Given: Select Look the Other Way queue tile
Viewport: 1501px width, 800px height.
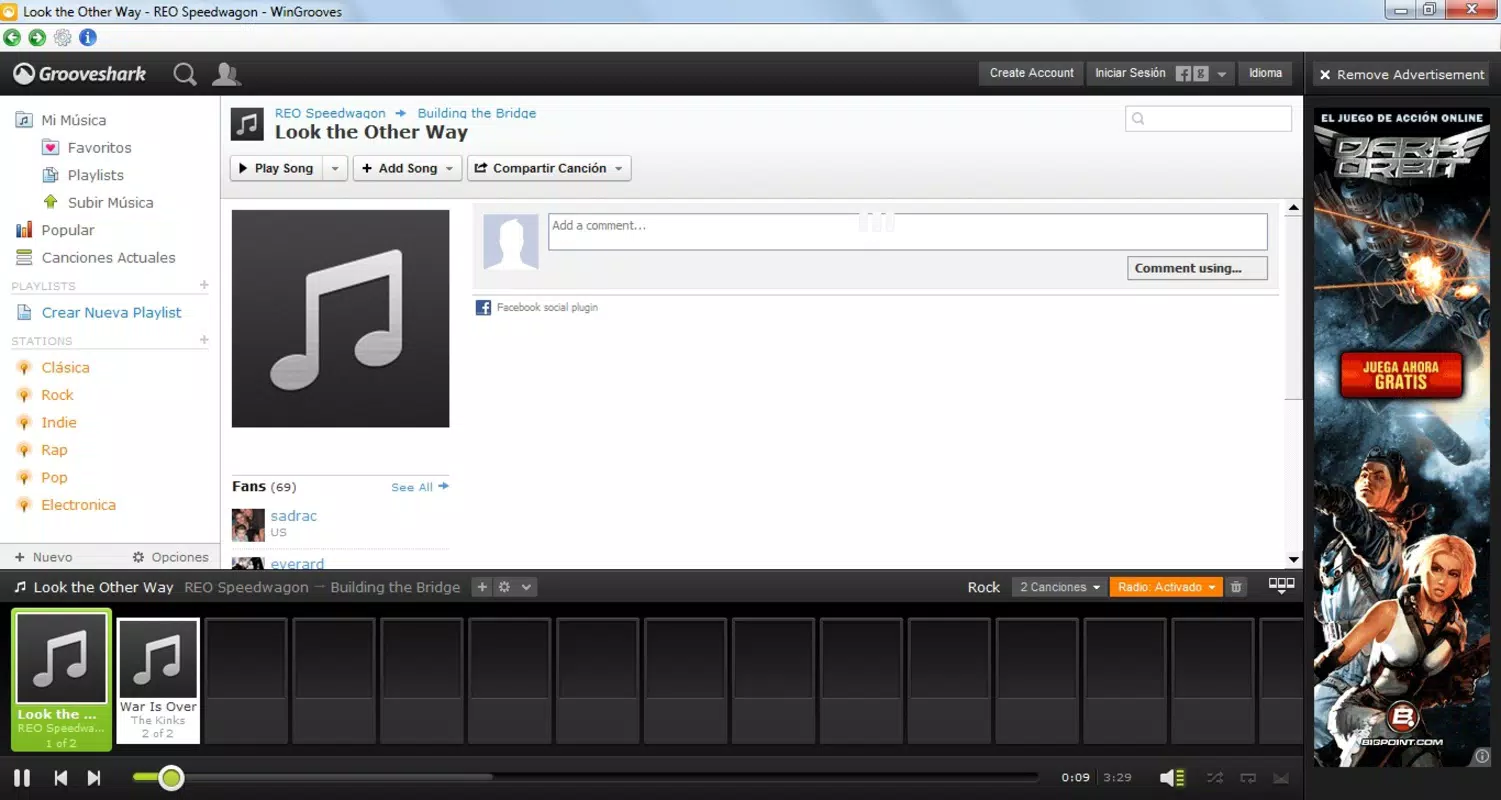Looking at the screenshot, I should tap(61, 680).
